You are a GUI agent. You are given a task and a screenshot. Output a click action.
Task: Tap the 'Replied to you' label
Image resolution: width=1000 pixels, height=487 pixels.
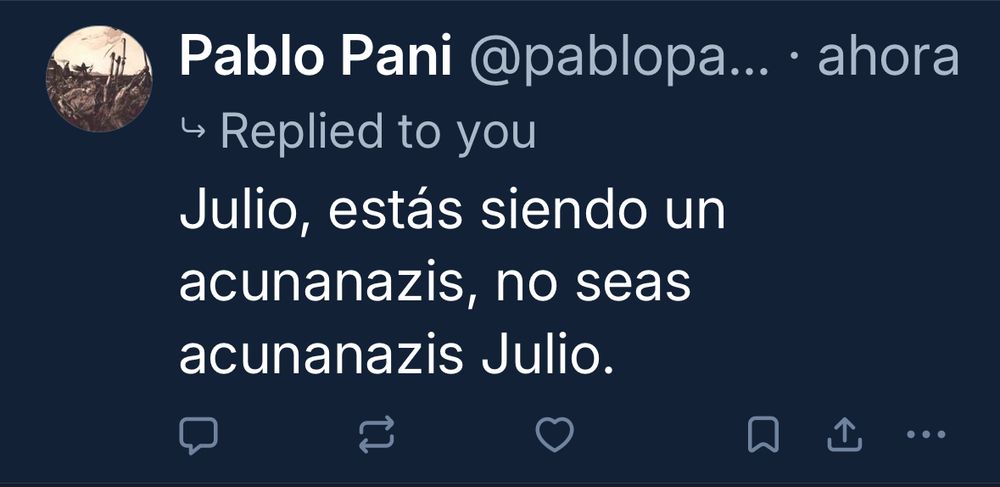coord(378,133)
